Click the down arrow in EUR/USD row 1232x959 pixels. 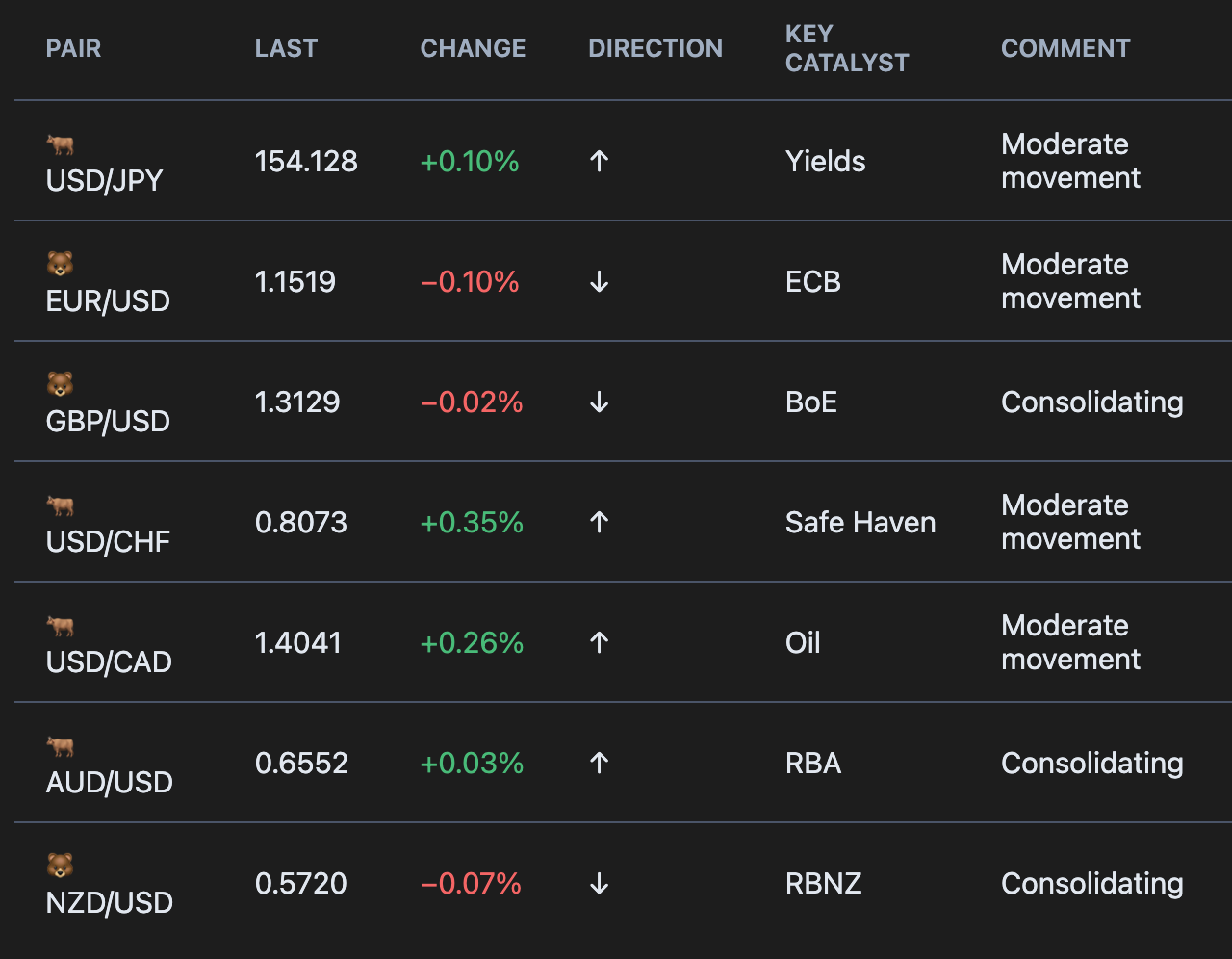(x=599, y=281)
